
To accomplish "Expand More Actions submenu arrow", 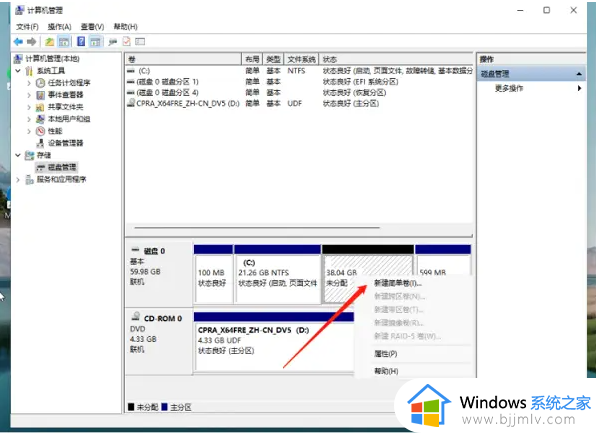I will point(579,88).
